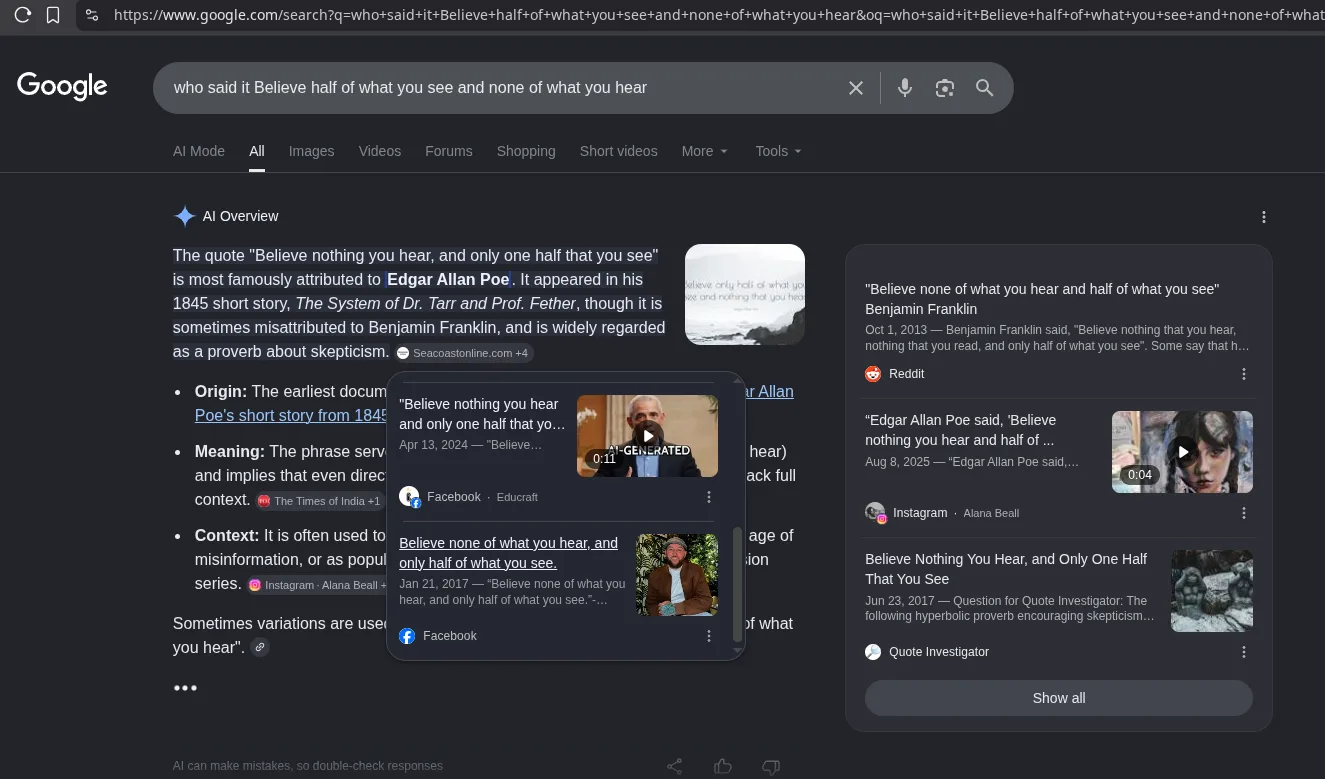The width and height of the screenshot is (1325, 779).
Task: Click the highlighted Edgar Allan Poe name
Action: 448,279
